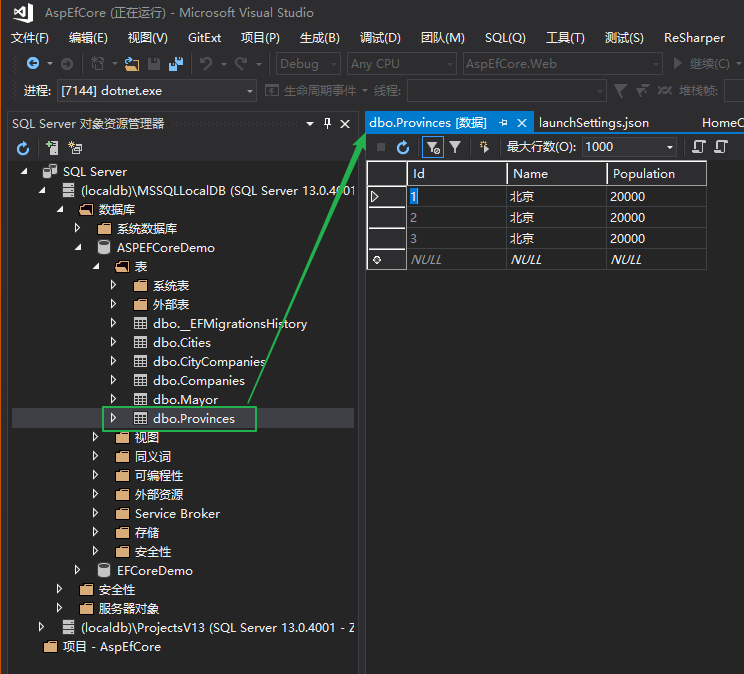Click the first script-to-file icon after max rows
Viewport: 744px width, 674px height.
pyautogui.click(x=699, y=147)
